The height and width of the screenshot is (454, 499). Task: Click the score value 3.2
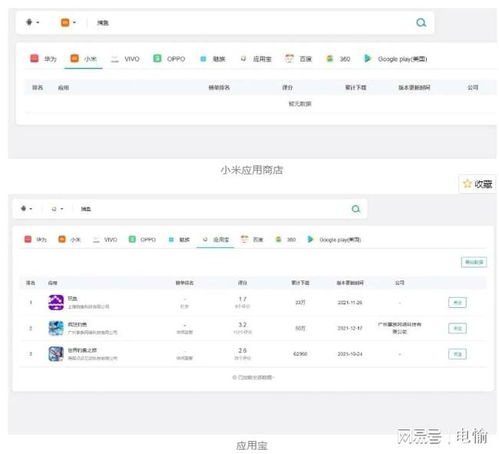pos(242,325)
